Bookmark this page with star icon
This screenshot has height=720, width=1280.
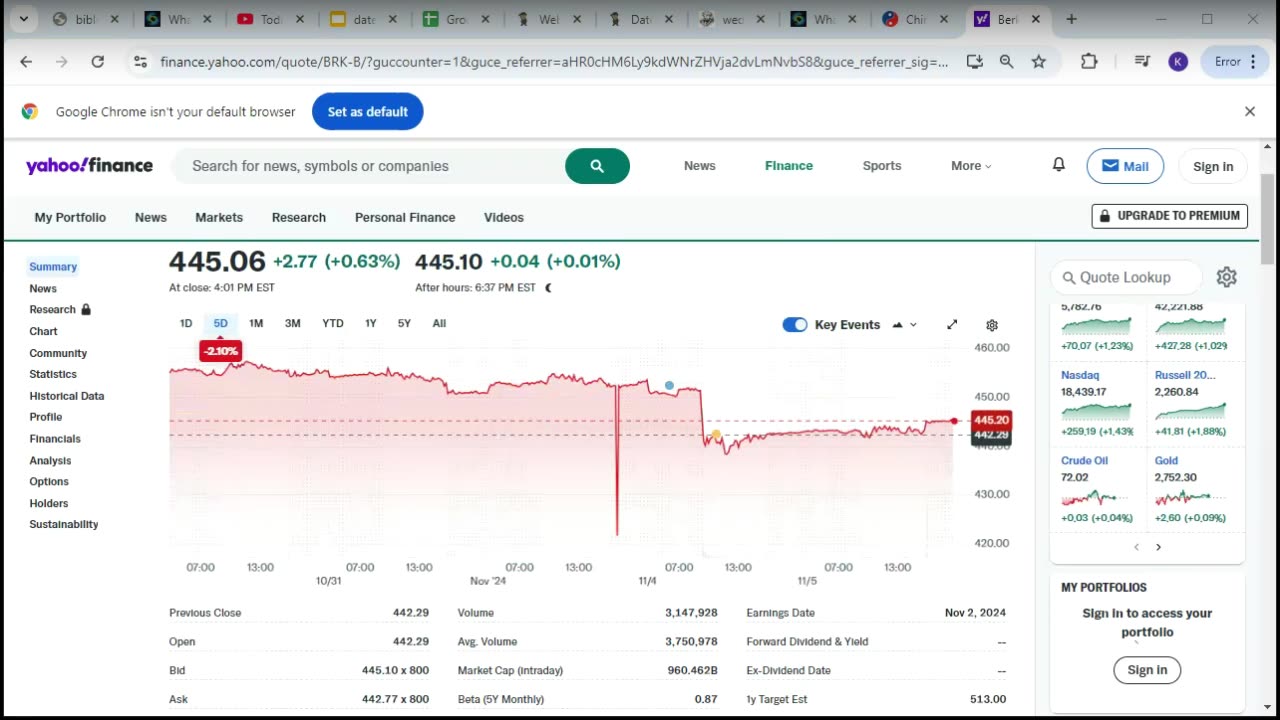point(1039,62)
